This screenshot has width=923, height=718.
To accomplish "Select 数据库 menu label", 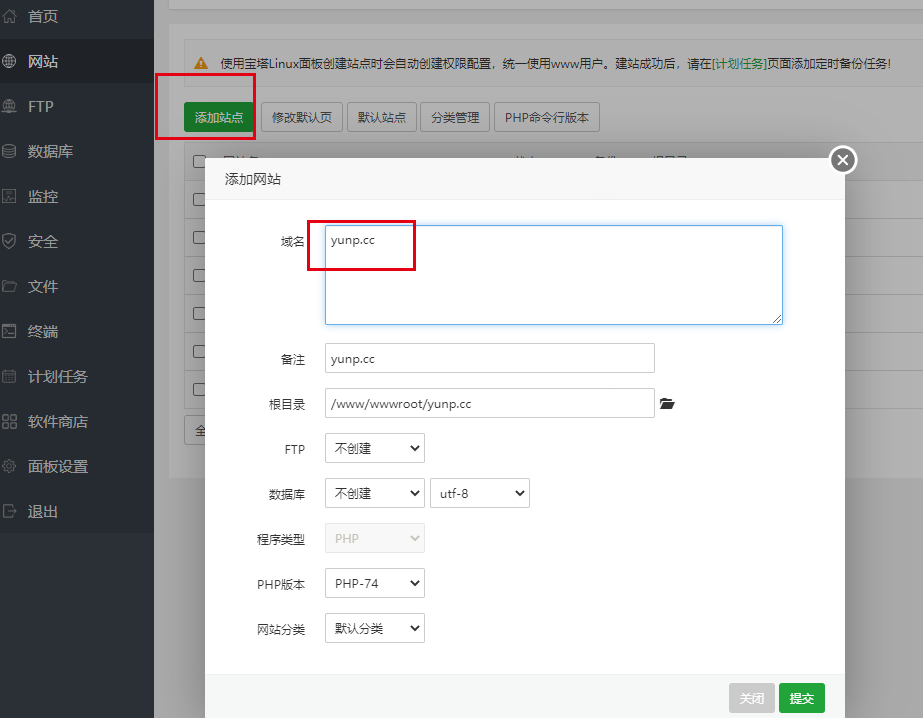I will click(51, 151).
